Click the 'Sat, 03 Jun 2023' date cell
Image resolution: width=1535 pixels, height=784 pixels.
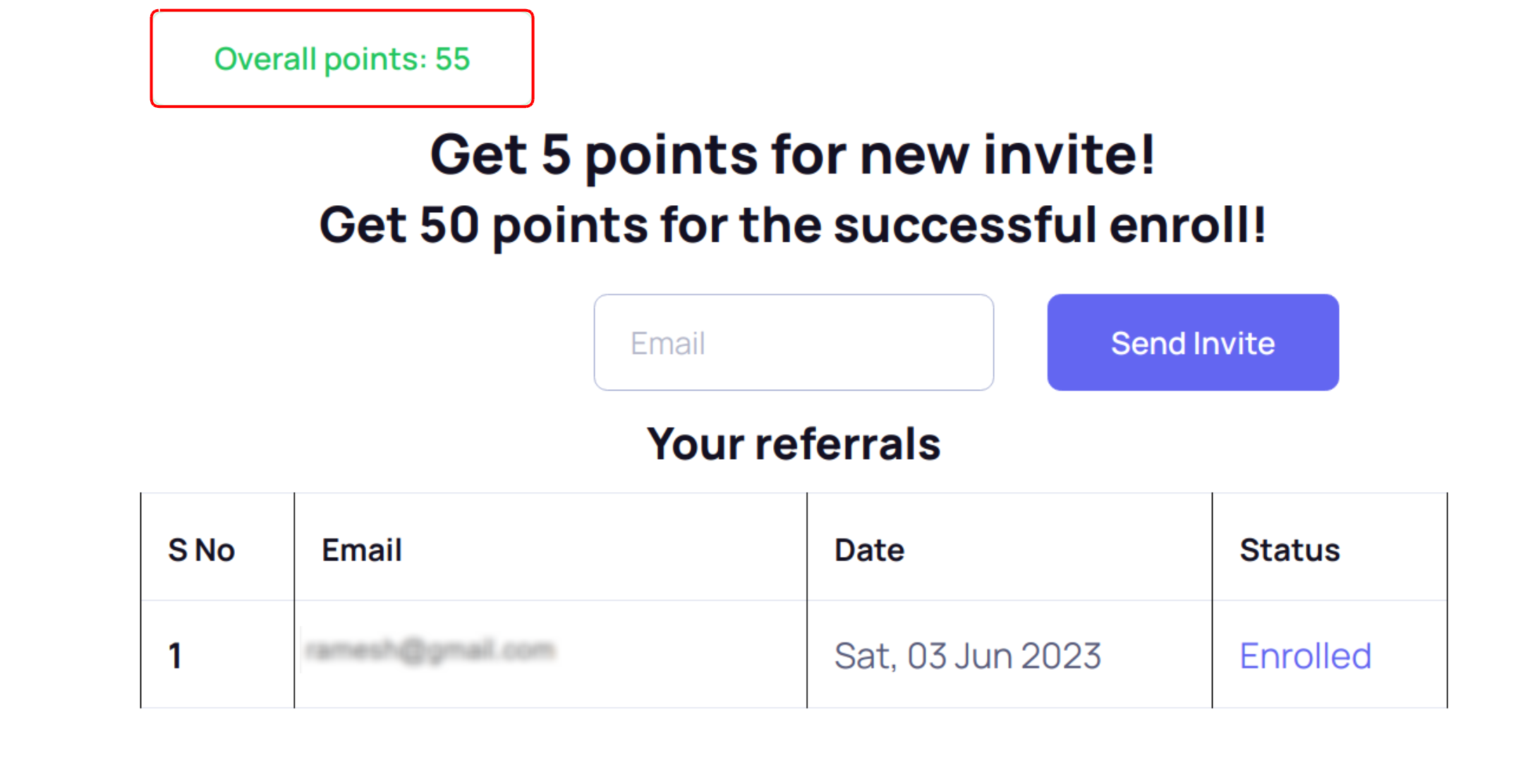coord(967,656)
